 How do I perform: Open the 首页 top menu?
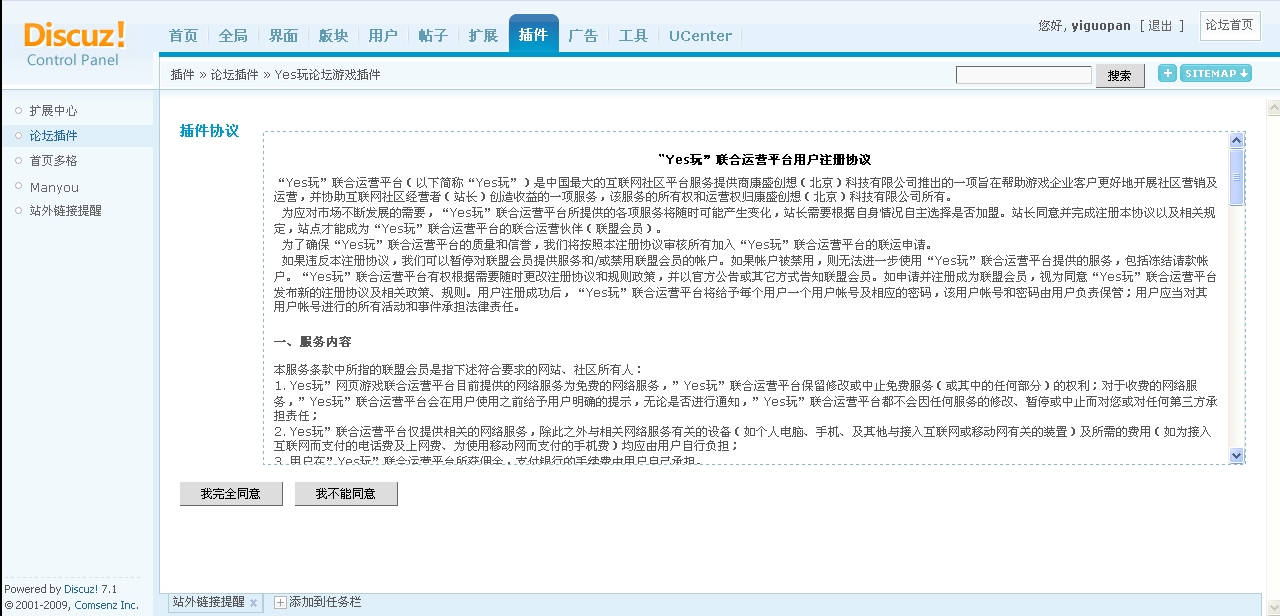coord(183,35)
